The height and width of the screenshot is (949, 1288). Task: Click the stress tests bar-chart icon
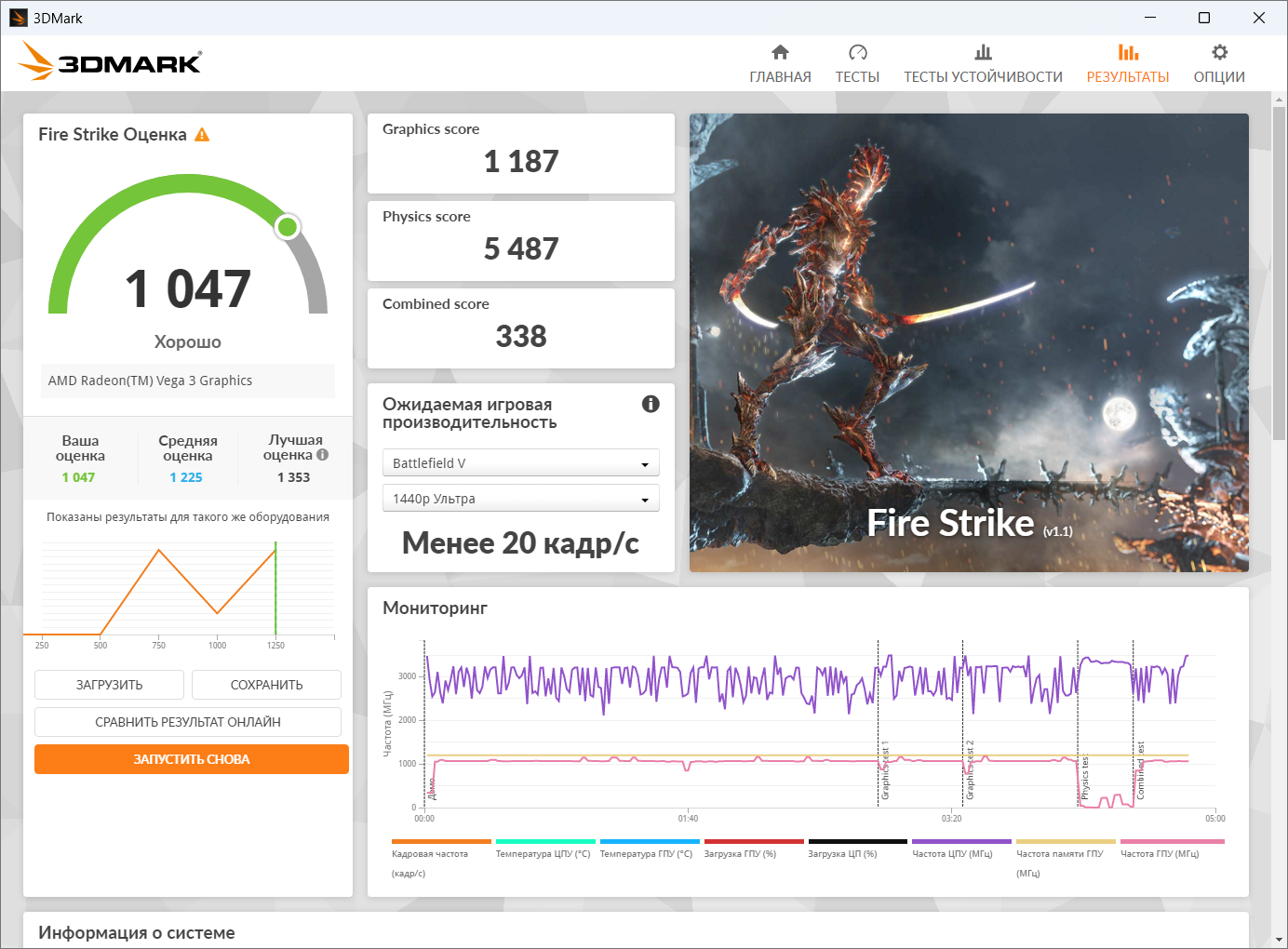[983, 52]
